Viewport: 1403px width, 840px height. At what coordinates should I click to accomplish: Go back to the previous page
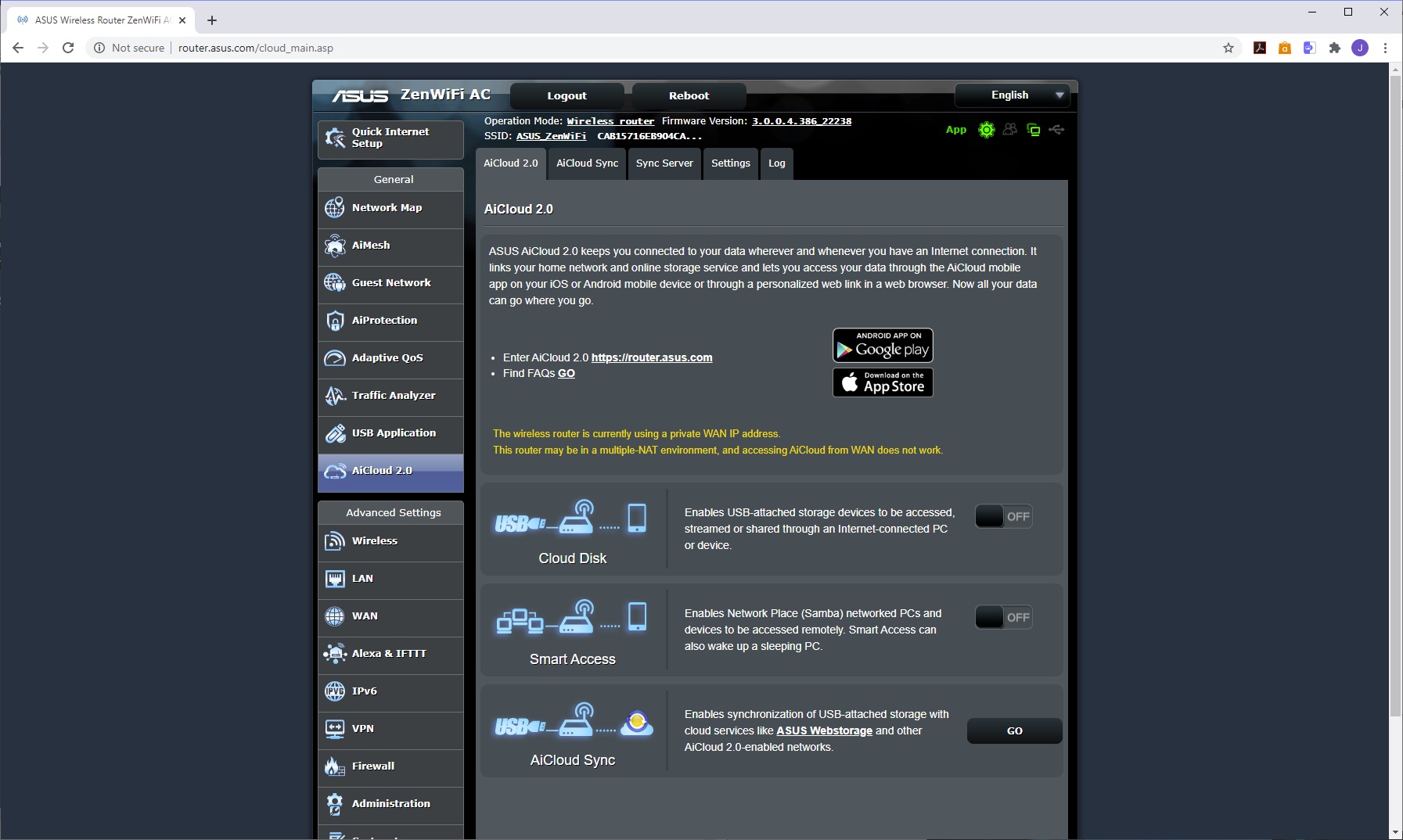pos(18,48)
